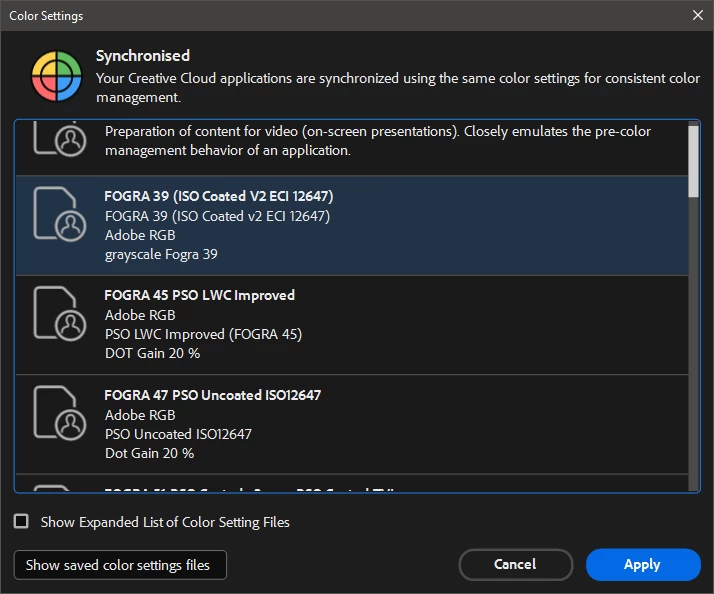This screenshot has width=714, height=594.
Task: Click the 'DOT Gain 20 %' line
Action: pos(153,353)
